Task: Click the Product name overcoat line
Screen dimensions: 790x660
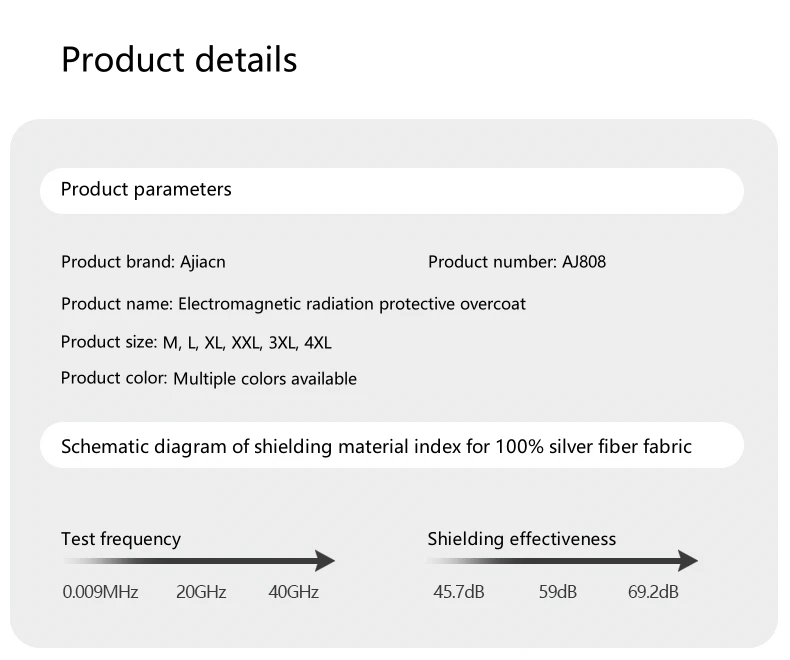Action: tap(293, 303)
